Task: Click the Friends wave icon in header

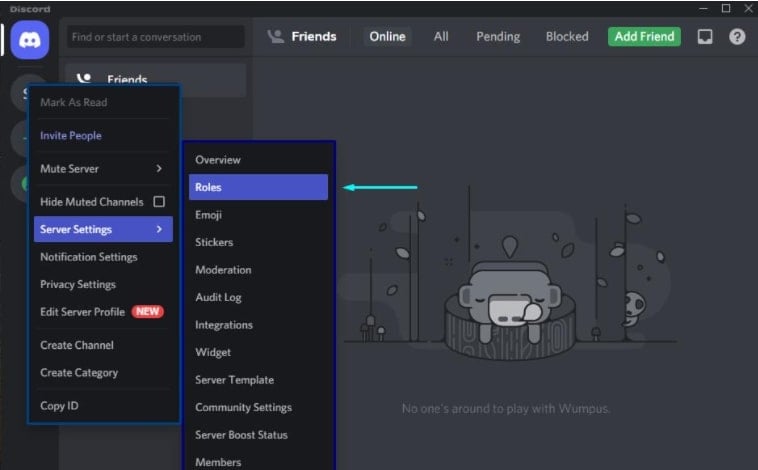Action: [x=276, y=37]
